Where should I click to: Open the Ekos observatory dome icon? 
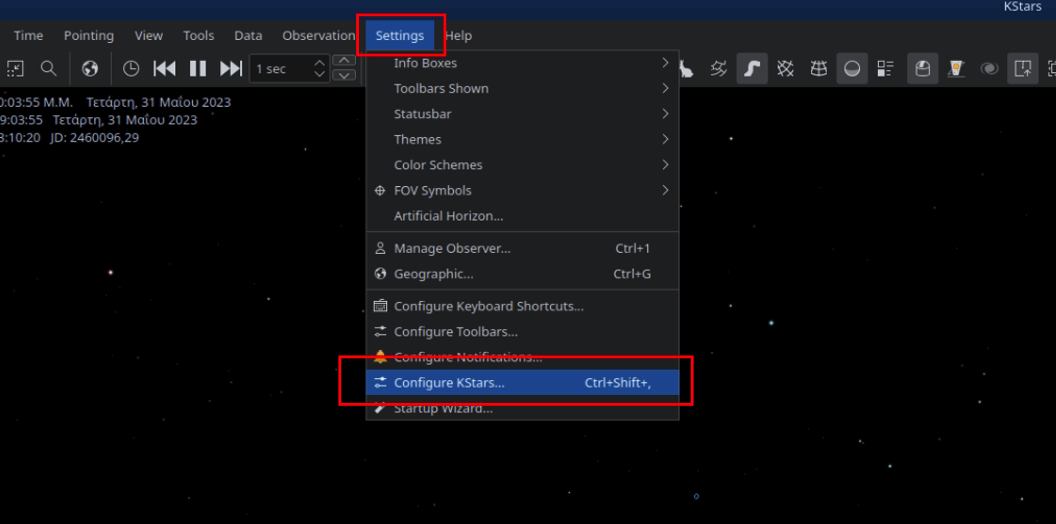[923, 69]
